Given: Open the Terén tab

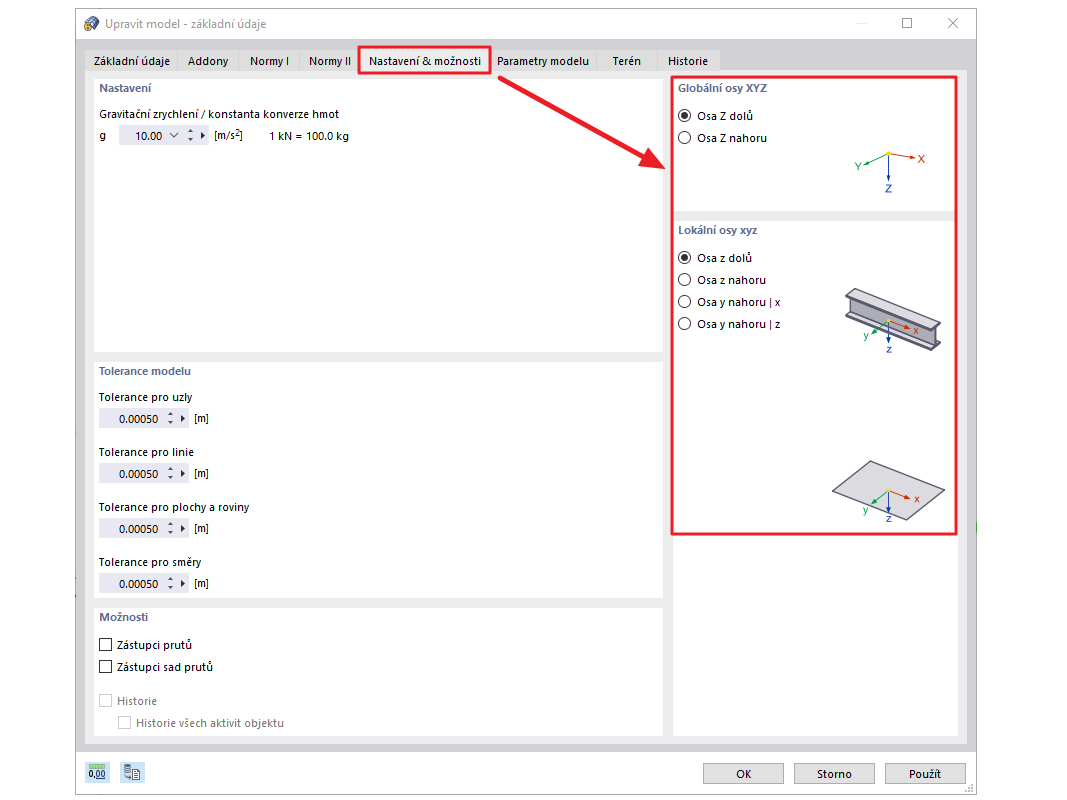Looking at the screenshot, I should click(x=626, y=61).
